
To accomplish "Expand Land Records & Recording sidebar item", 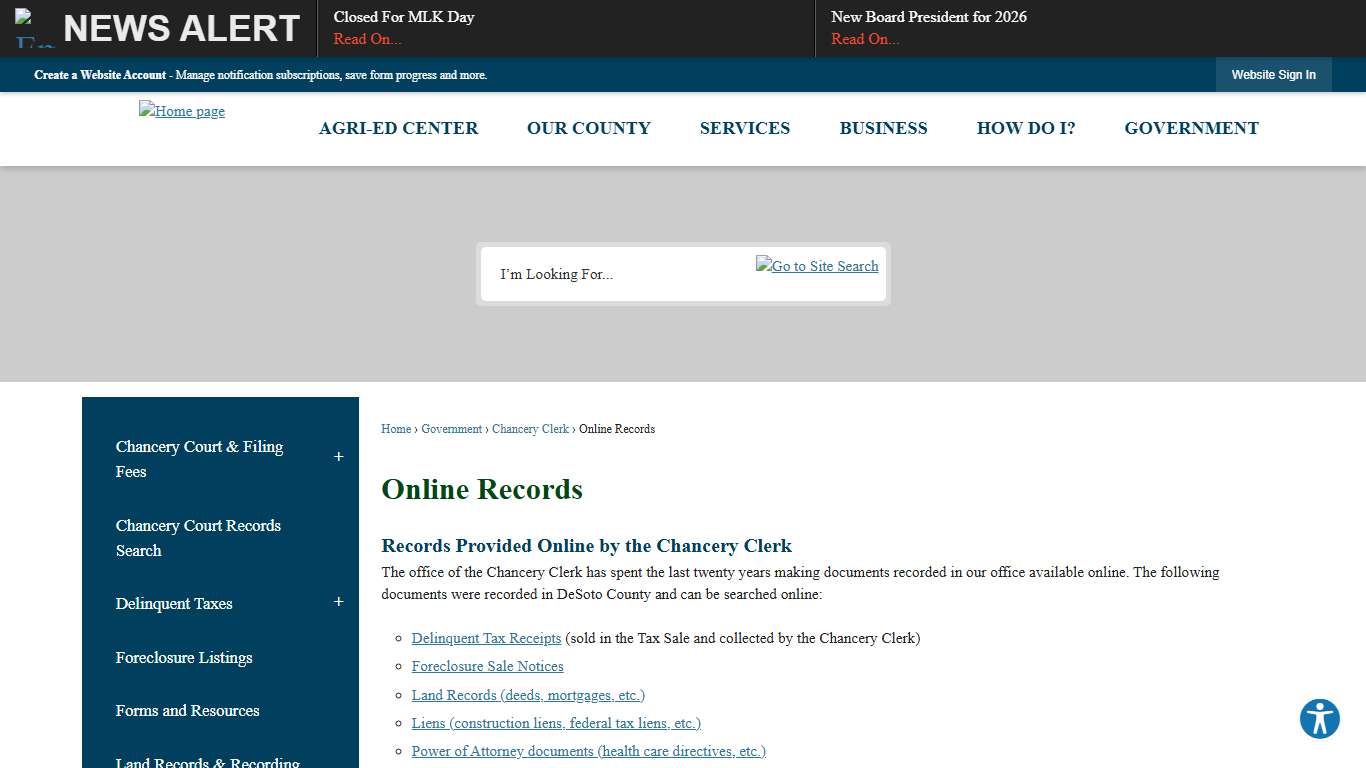I will click(207, 760).
